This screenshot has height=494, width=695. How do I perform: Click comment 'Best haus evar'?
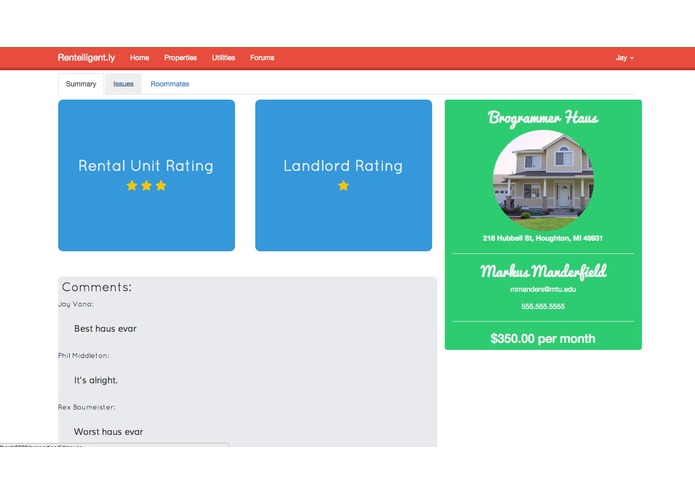pos(105,329)
